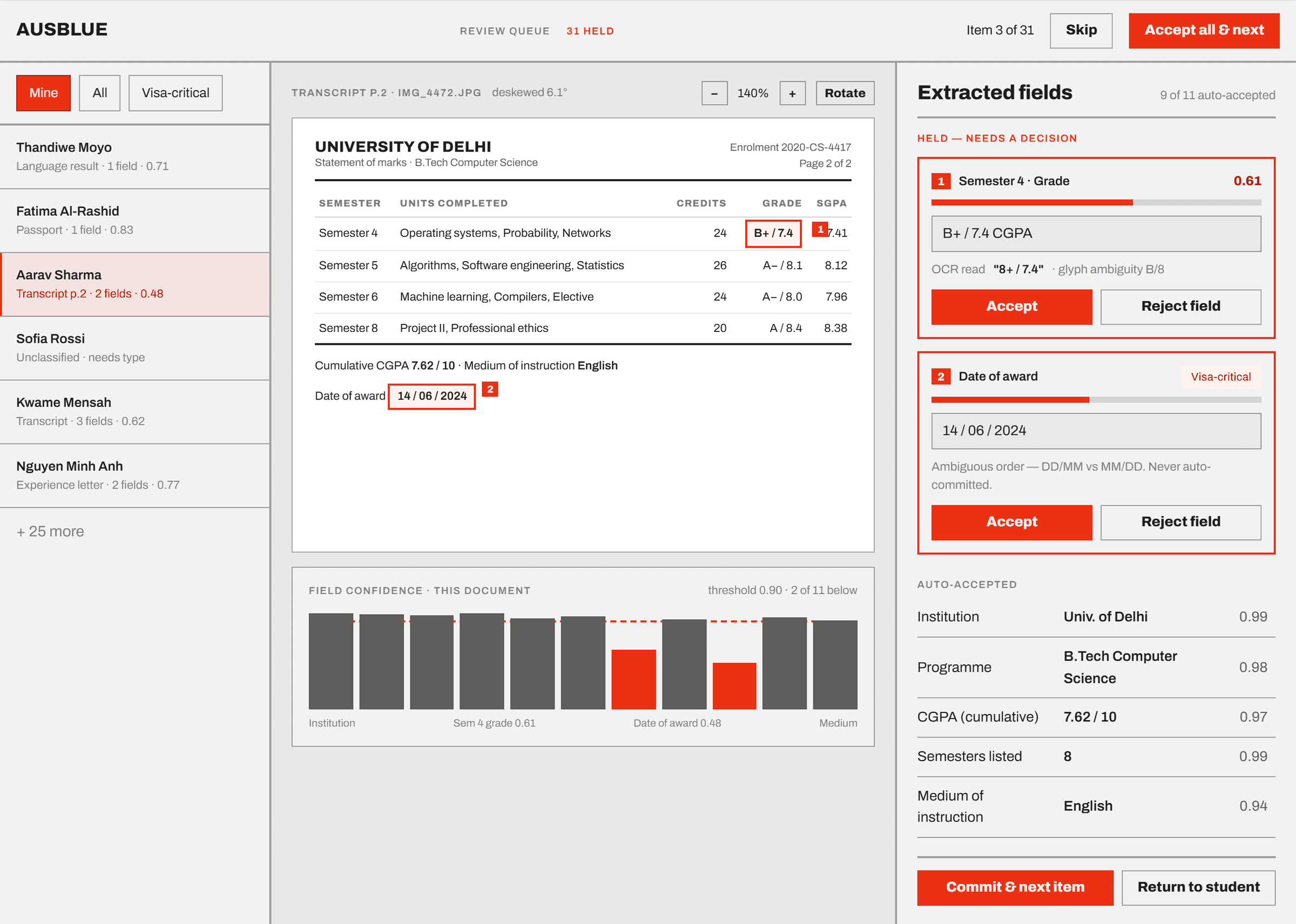Image resolution: width=1296 pixels, height=924 pixels.
Task: Zoom in with the plus button
Action: [792, 93]
